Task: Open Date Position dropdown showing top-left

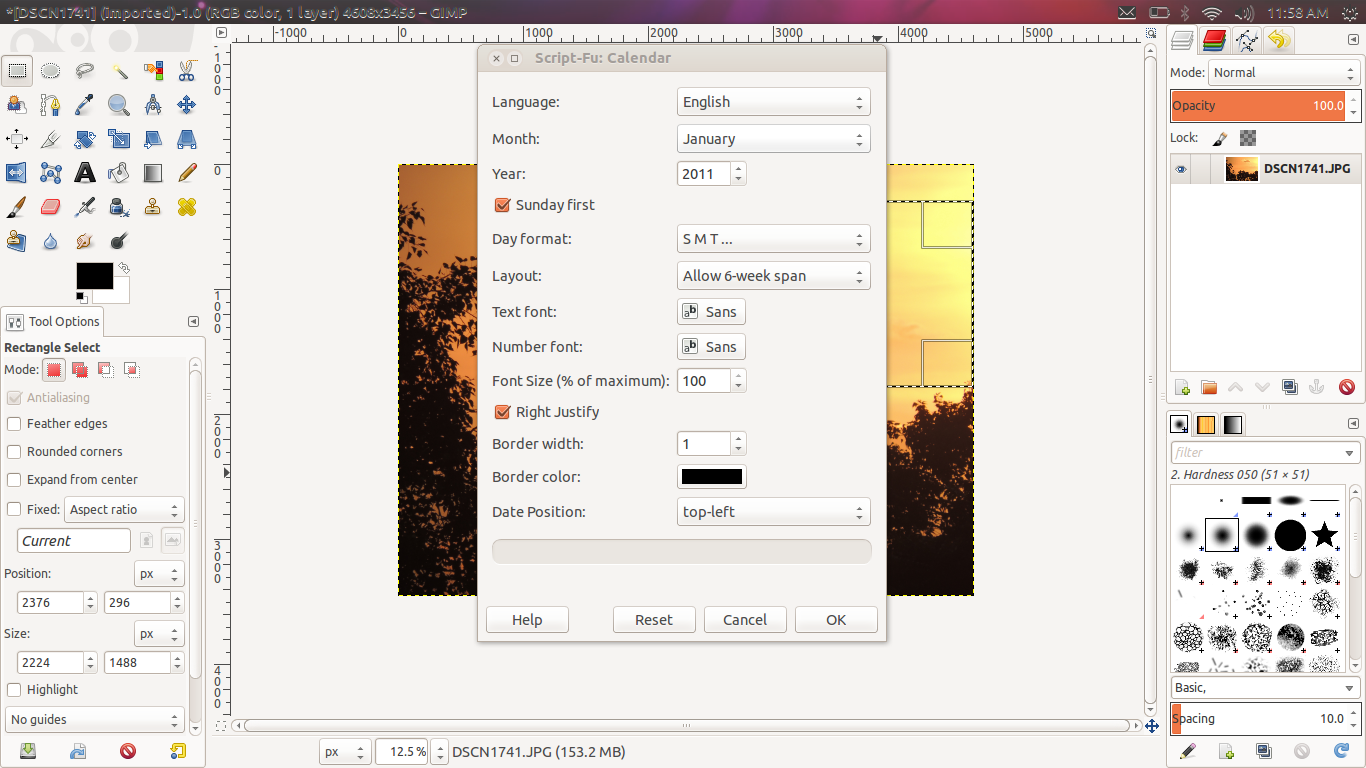Action: (x=773, y=512)
